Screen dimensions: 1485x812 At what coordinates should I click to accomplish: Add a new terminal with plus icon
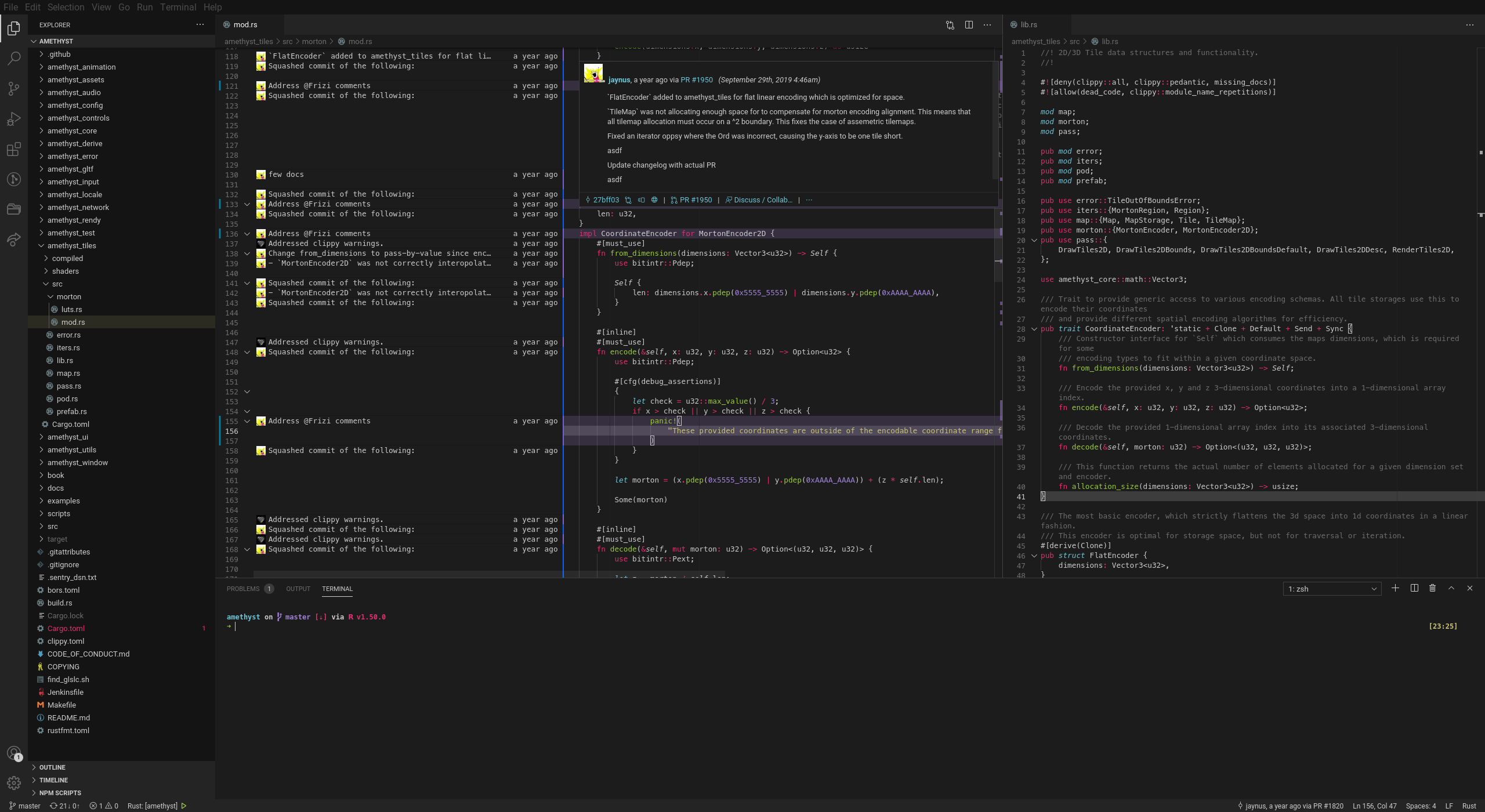1395,588
